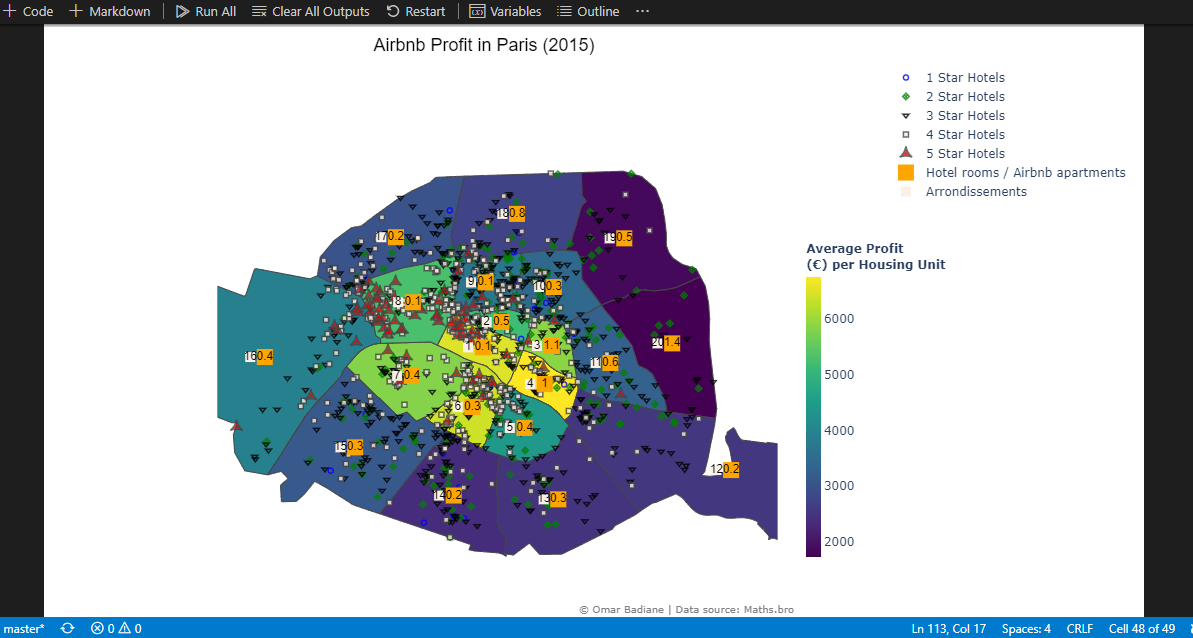Show the notebook Outline
This screenshot has height=638, width=1193.
(x=587, y=11)
